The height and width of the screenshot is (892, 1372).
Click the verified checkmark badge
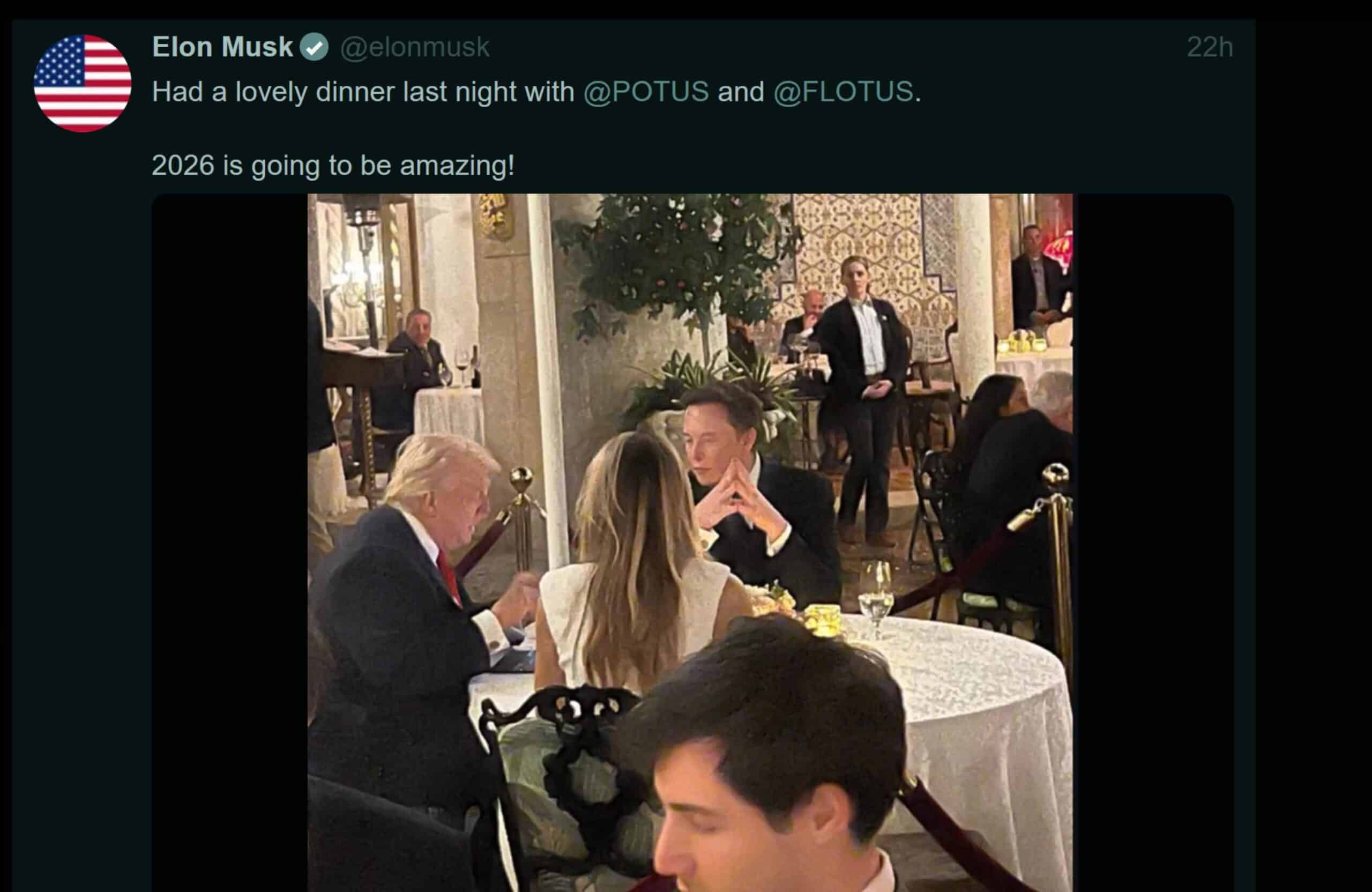coord(314,47)
